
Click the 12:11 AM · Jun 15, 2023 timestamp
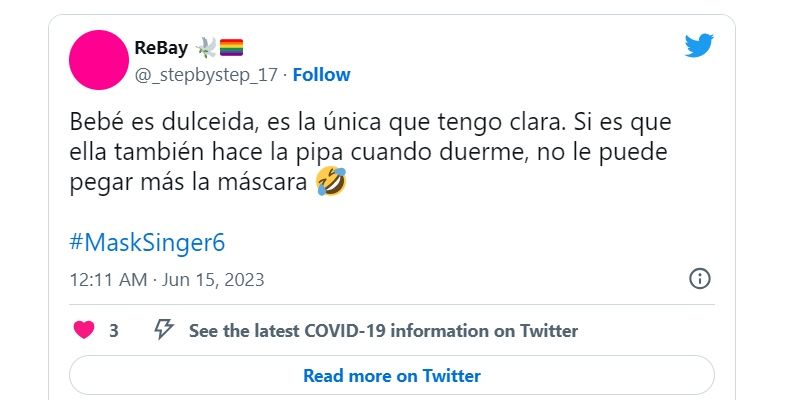pyautogui.click(x=167, y=280)
